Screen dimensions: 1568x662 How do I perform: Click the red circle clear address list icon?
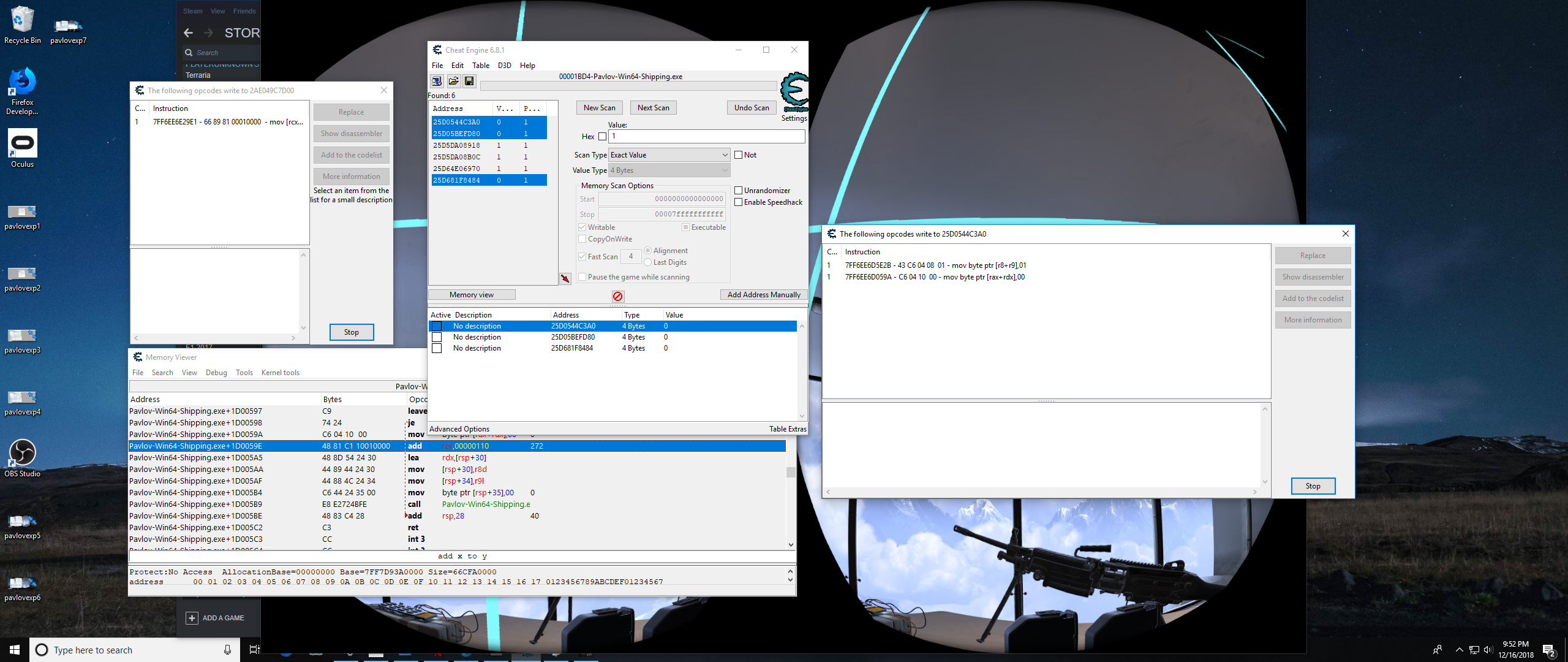coord(617,296)
